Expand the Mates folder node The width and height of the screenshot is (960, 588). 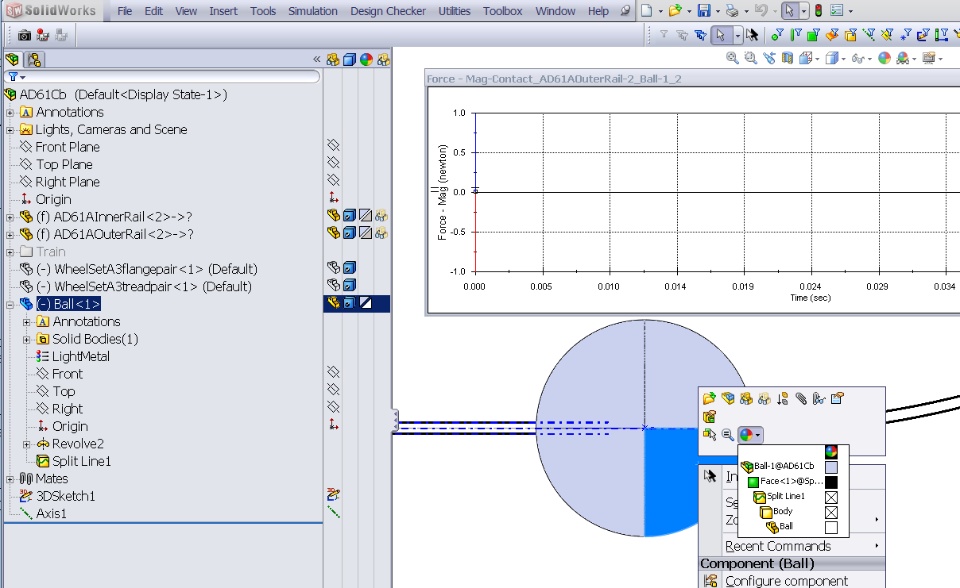pyautogui.click(x=10, y=480)
